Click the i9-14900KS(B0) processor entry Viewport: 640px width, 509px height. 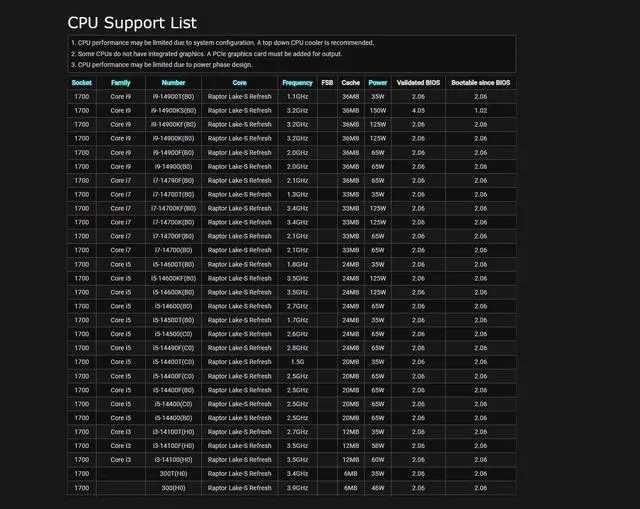[x=173, y=111]
